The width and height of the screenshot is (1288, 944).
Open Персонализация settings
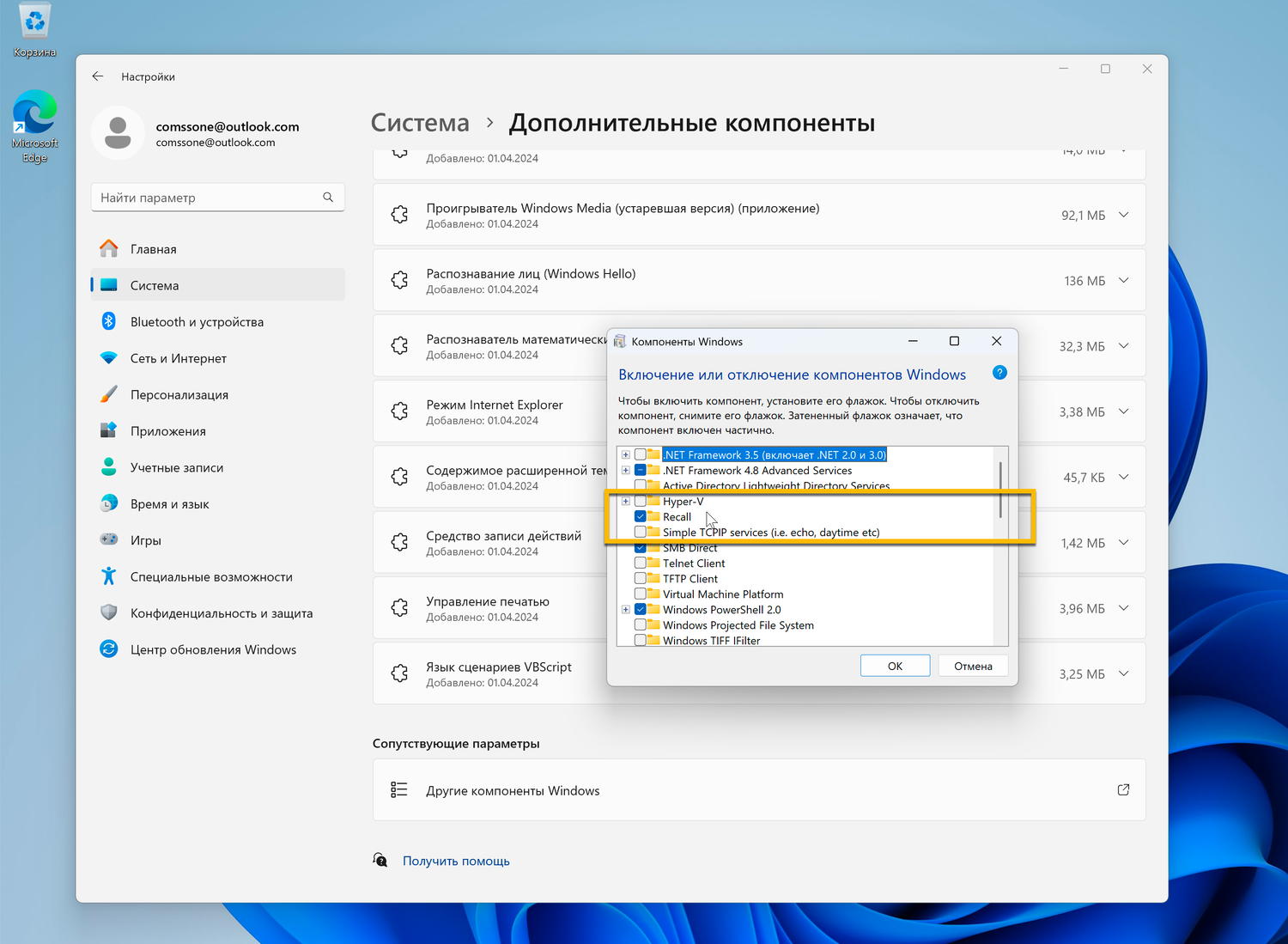(x=217, y=395)
